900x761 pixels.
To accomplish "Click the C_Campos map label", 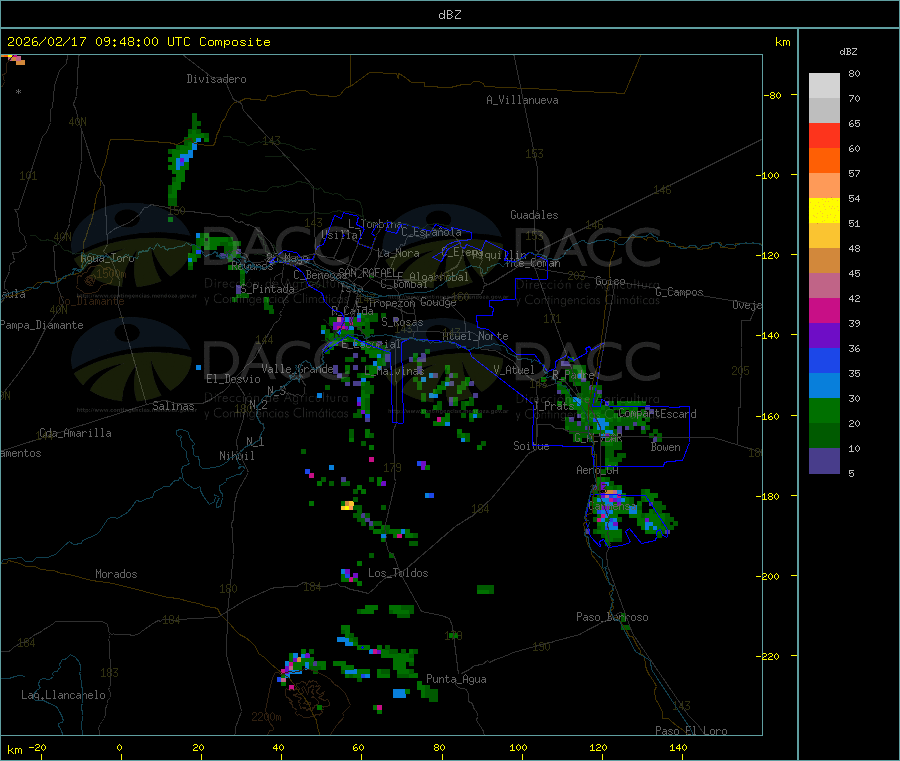I will pos(680,292).
